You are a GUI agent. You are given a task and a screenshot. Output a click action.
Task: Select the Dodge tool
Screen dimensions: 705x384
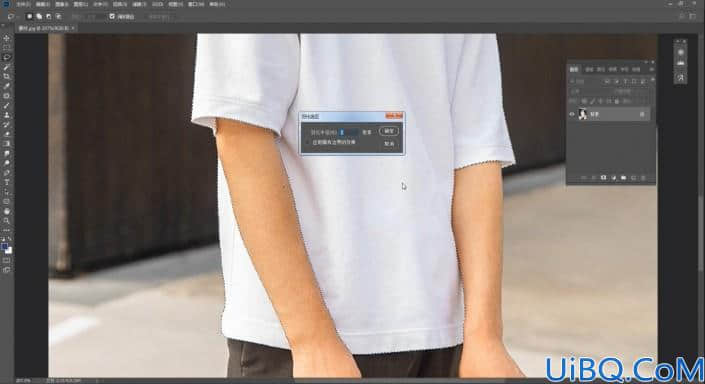(x=7, y=163)
